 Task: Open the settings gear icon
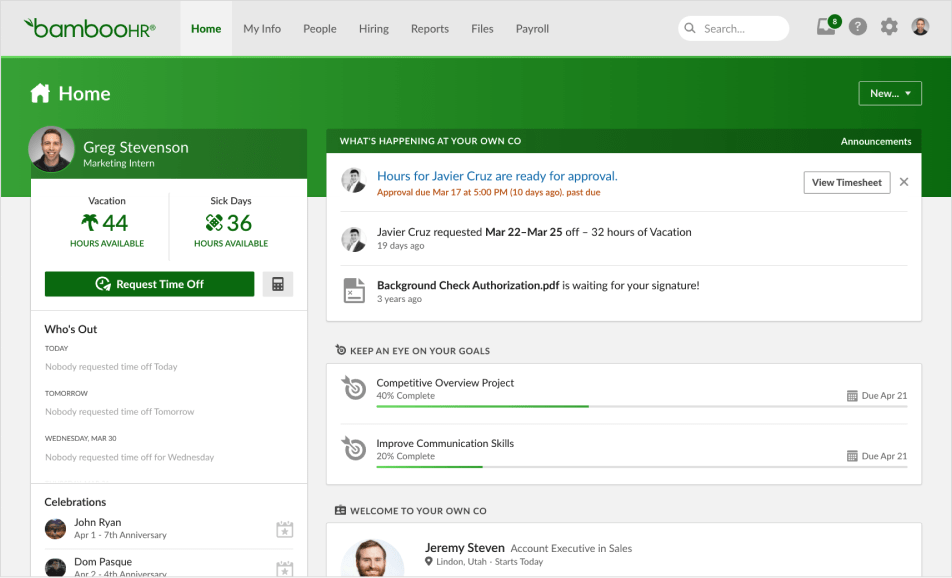tap(889, 28)
